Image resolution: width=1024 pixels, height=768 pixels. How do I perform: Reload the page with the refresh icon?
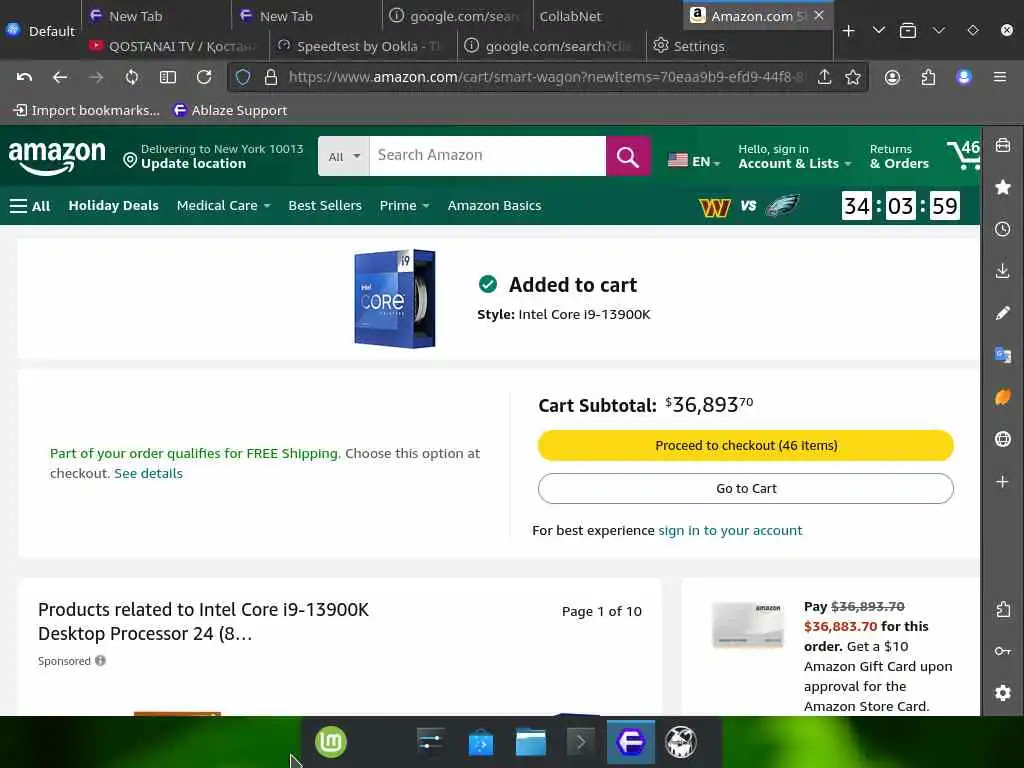tap(204, 77)
